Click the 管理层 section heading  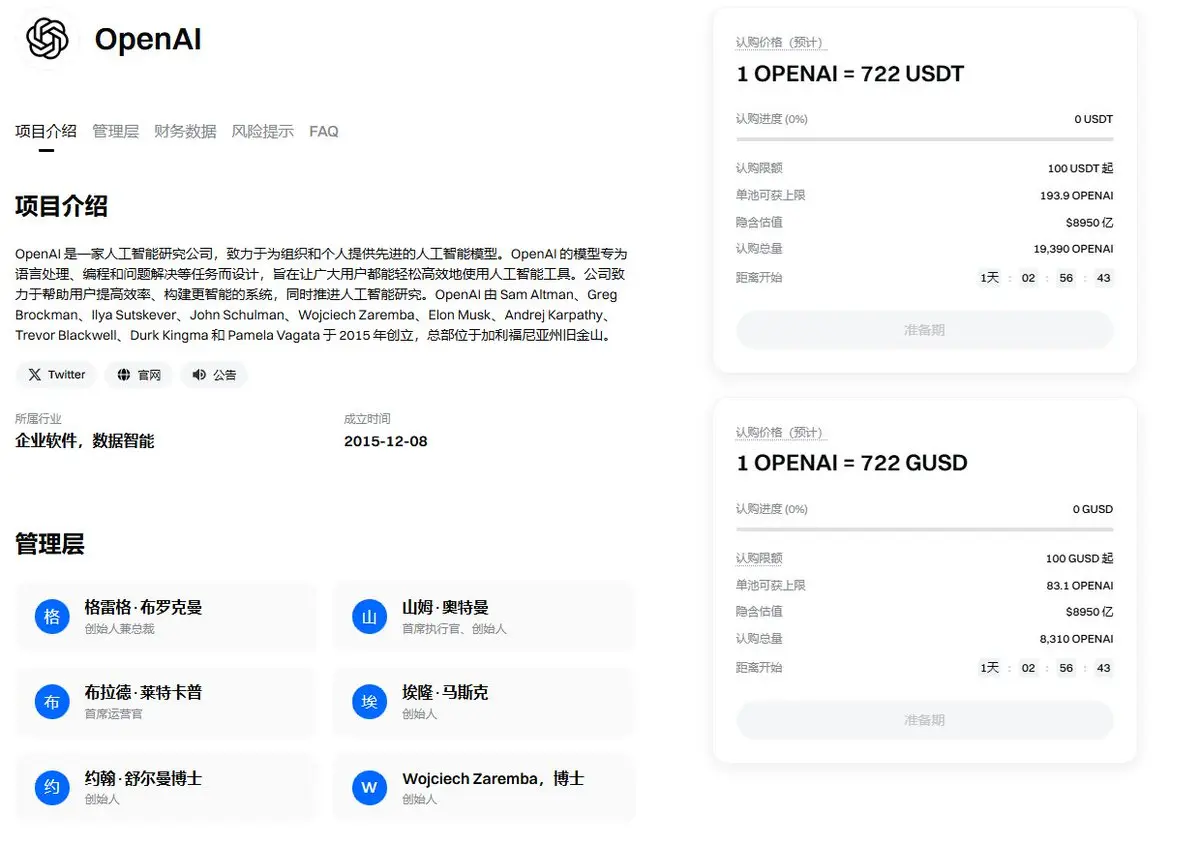(x=50, y=544)
